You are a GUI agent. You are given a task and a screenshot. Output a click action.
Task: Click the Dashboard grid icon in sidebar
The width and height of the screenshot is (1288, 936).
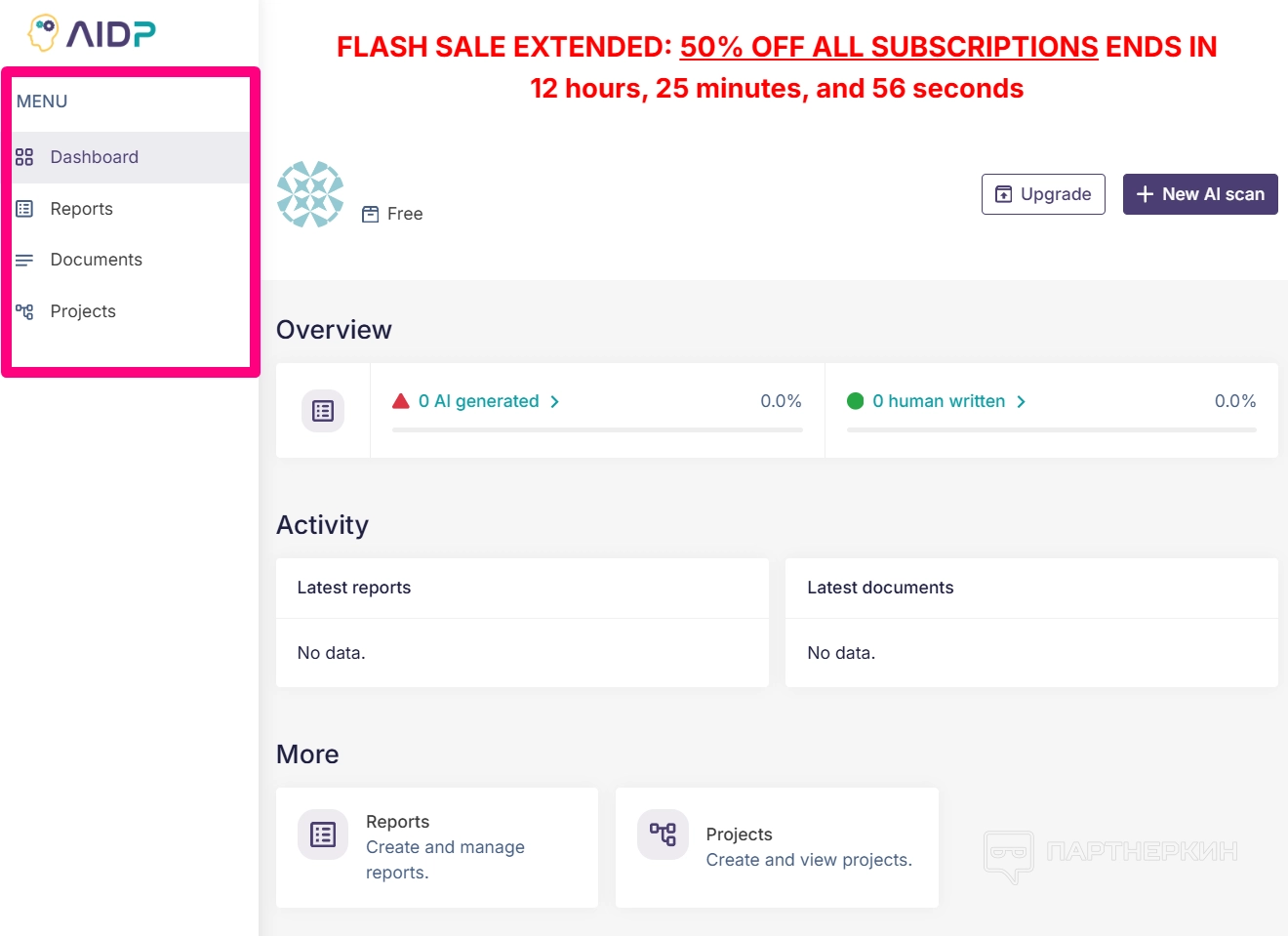[24, 157]
